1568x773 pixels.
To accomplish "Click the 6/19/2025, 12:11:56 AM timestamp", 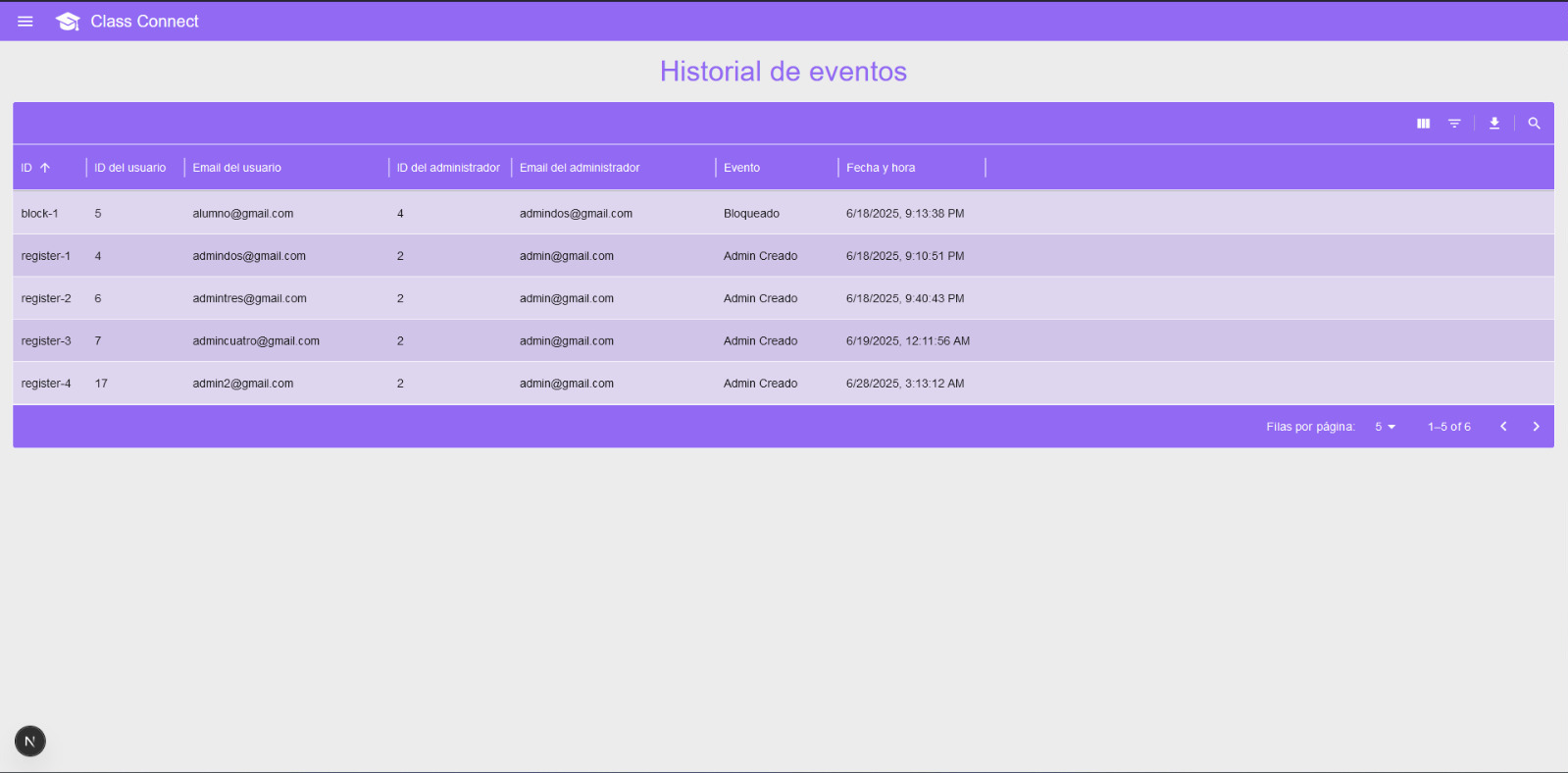I will click(908, 341).
